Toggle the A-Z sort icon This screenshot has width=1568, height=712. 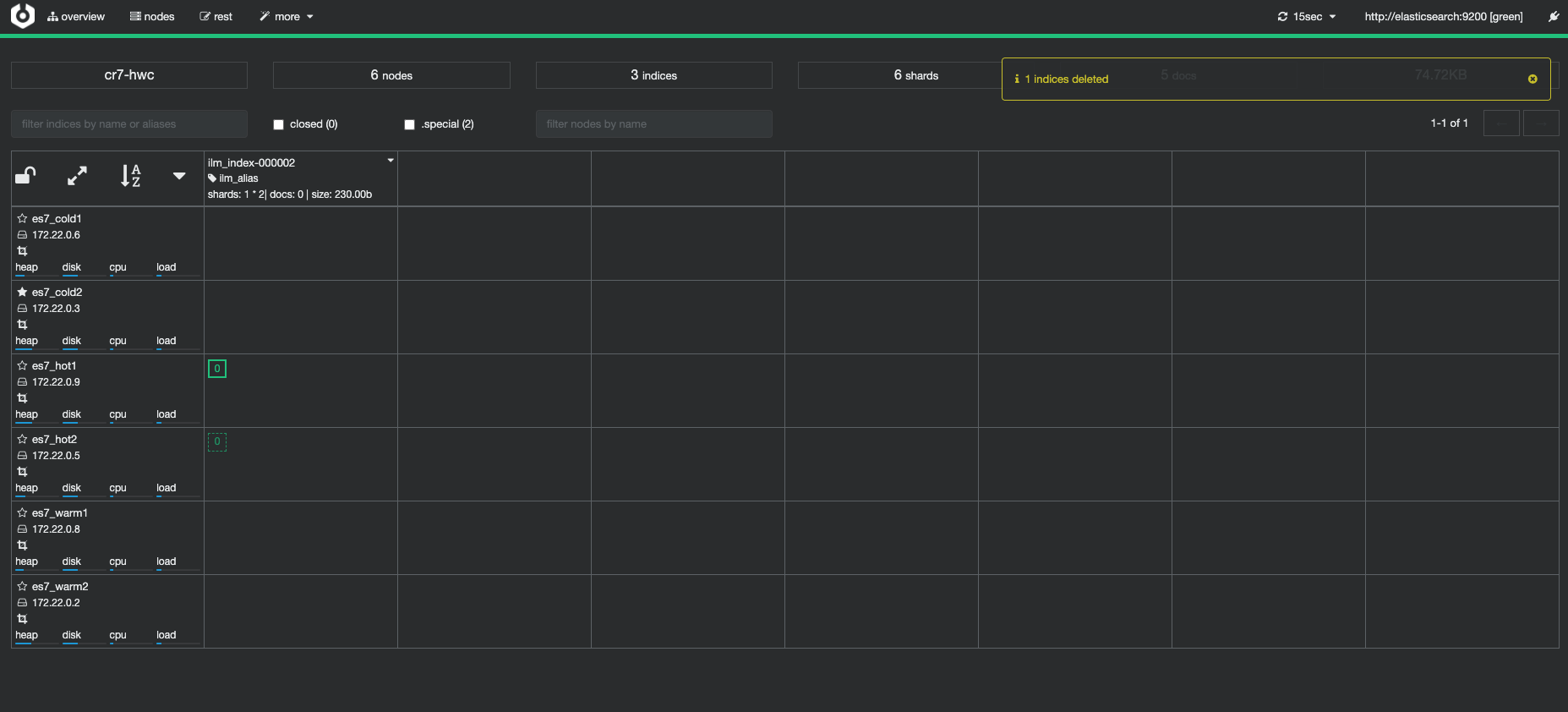point(130,176)
